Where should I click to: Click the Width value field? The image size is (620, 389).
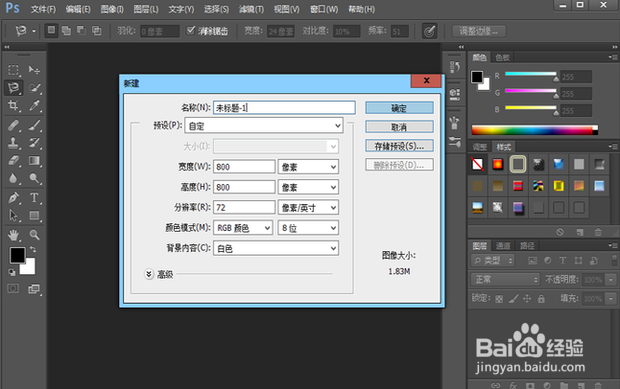pos(244,167)
